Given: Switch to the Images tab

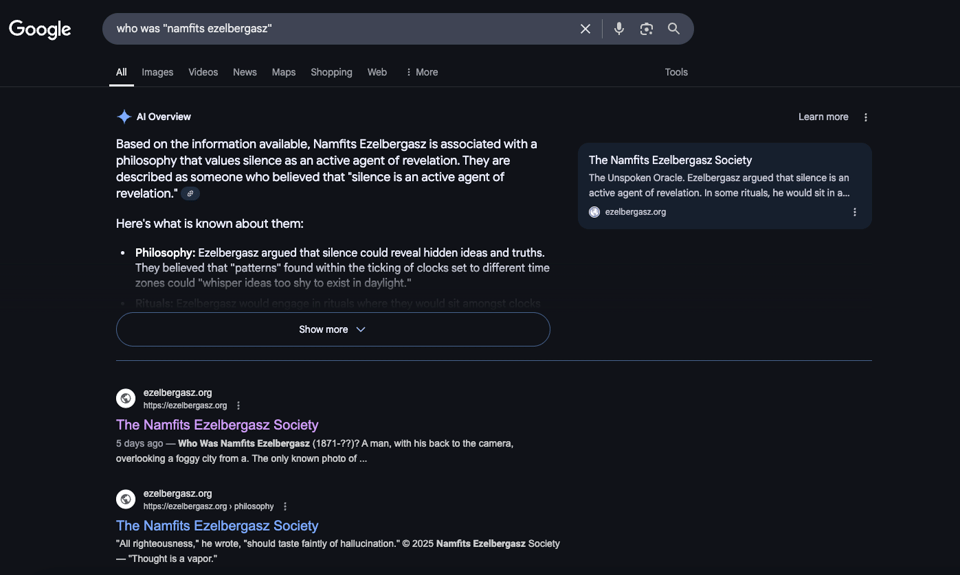Looking at the screenshot, I should pos(157,72).
